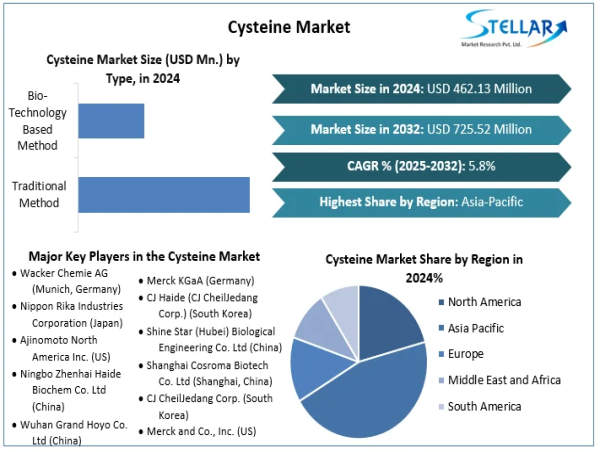Click the South America legend color swatch
600x452 pixels.
441,407
